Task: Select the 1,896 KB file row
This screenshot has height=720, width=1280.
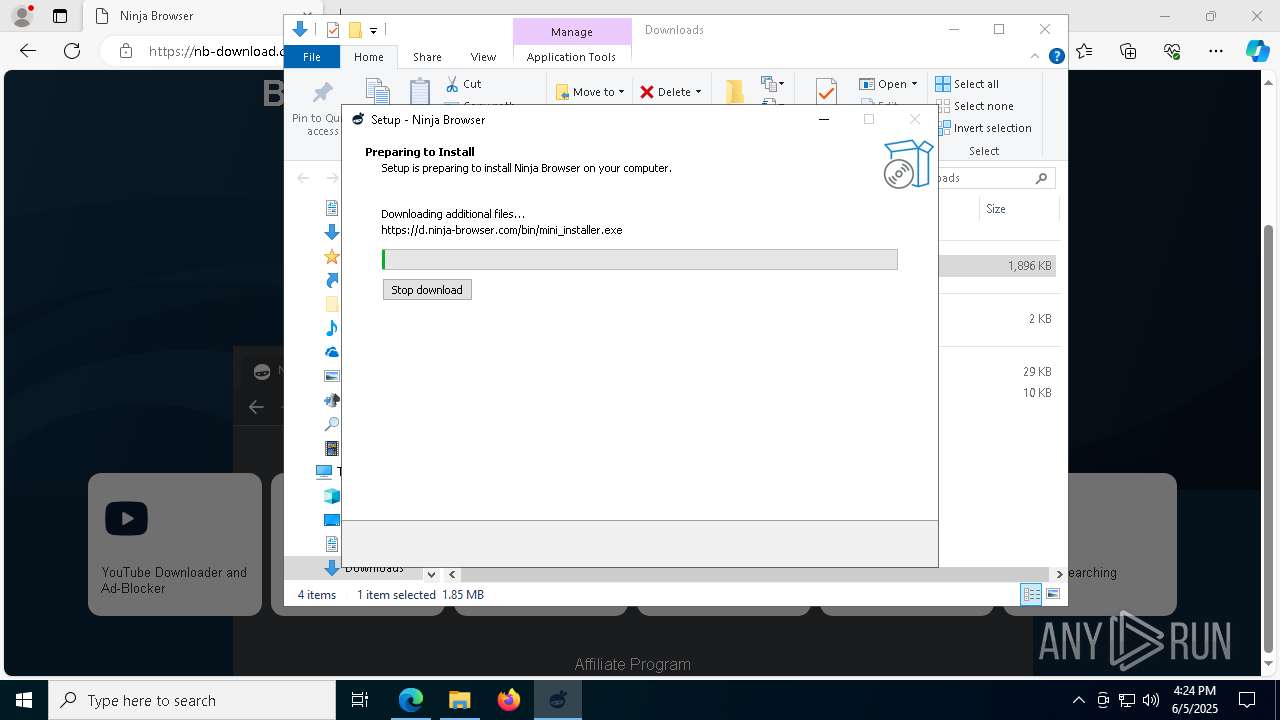Action: [x=997, y=266]
